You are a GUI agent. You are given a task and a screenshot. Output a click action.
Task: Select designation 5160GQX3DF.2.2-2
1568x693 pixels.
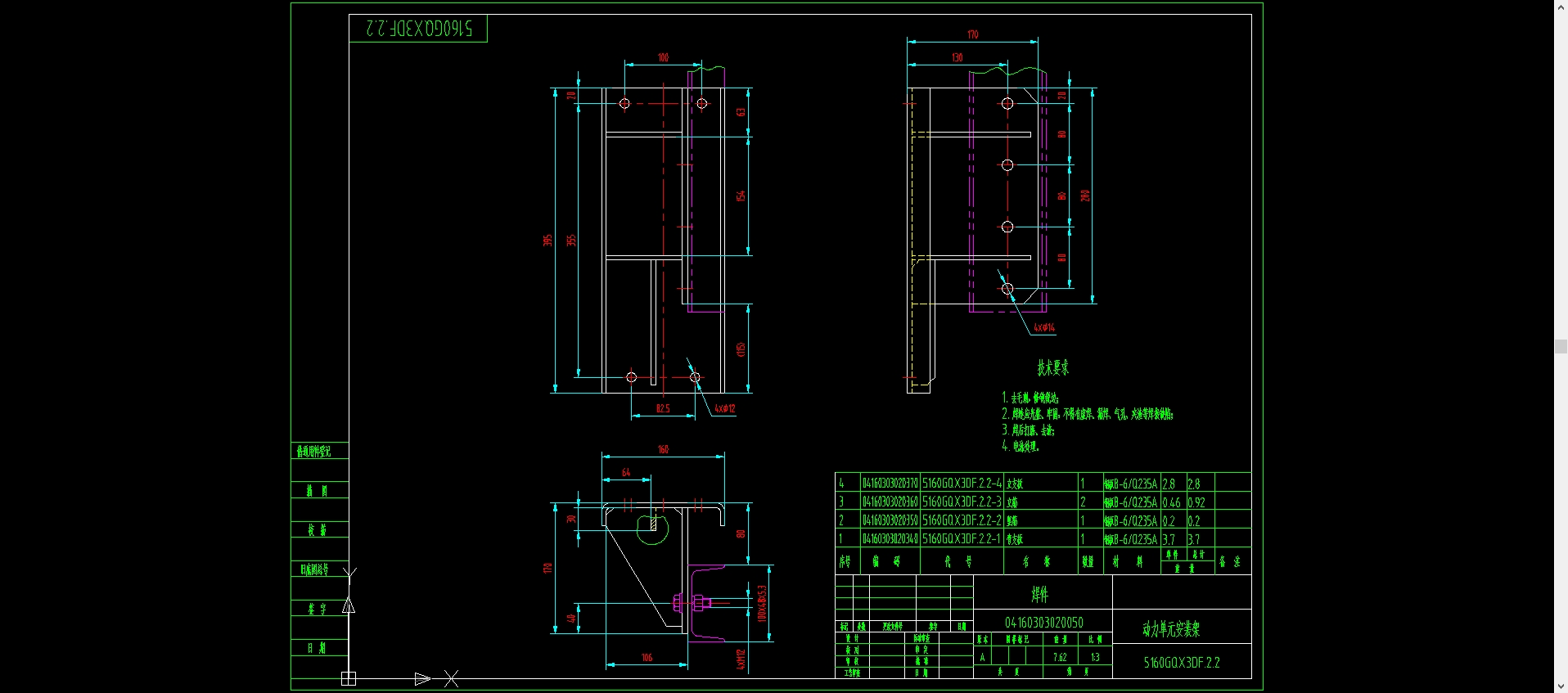tap(962, 520)
